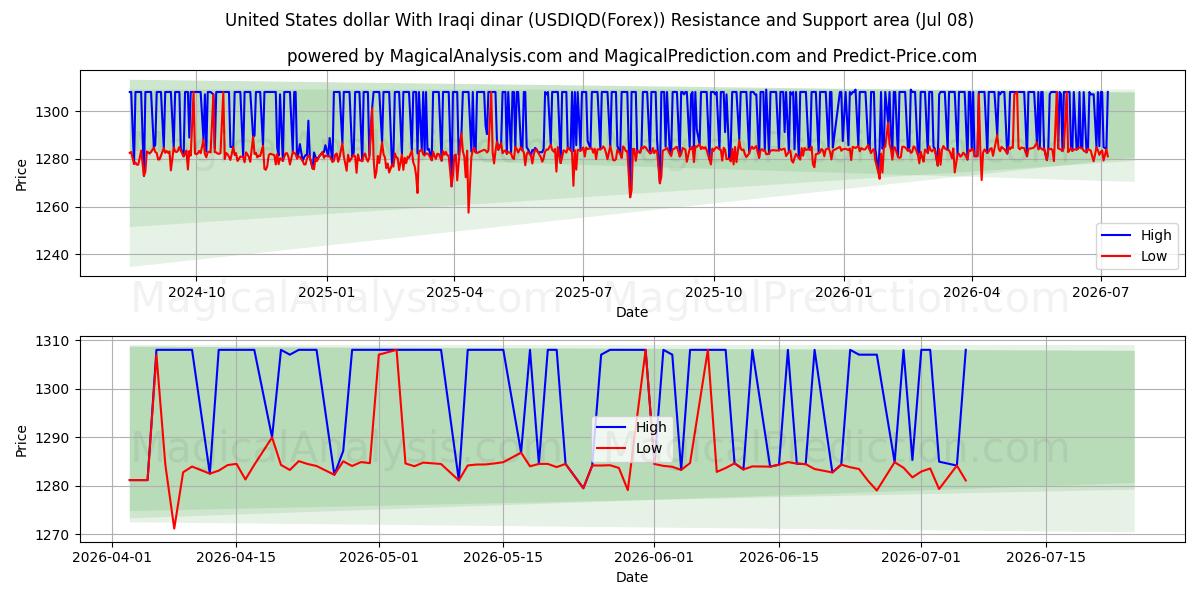Click the 2026-07 x-axis tick label
Screen dimensions: 1200x600
coord(1101,292)
